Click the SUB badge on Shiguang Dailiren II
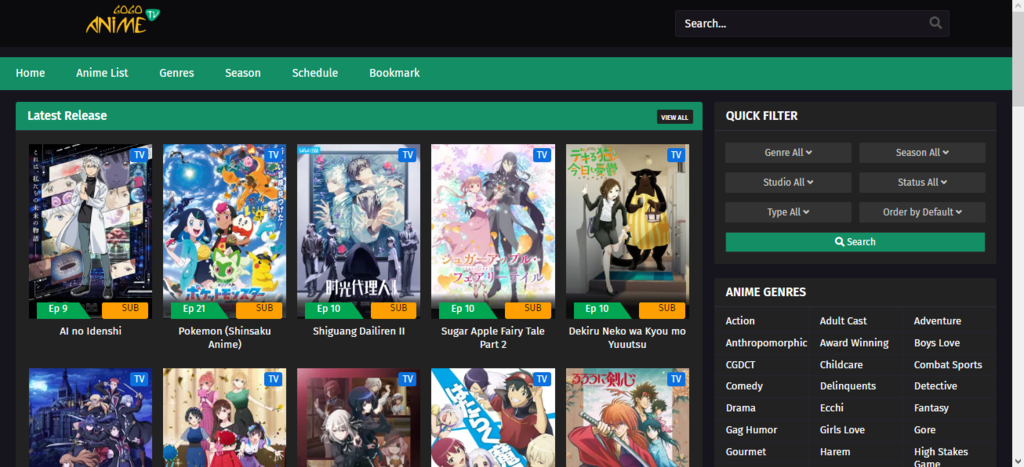This screenshot has height=467, width=1024. click(x=394, y=310)
